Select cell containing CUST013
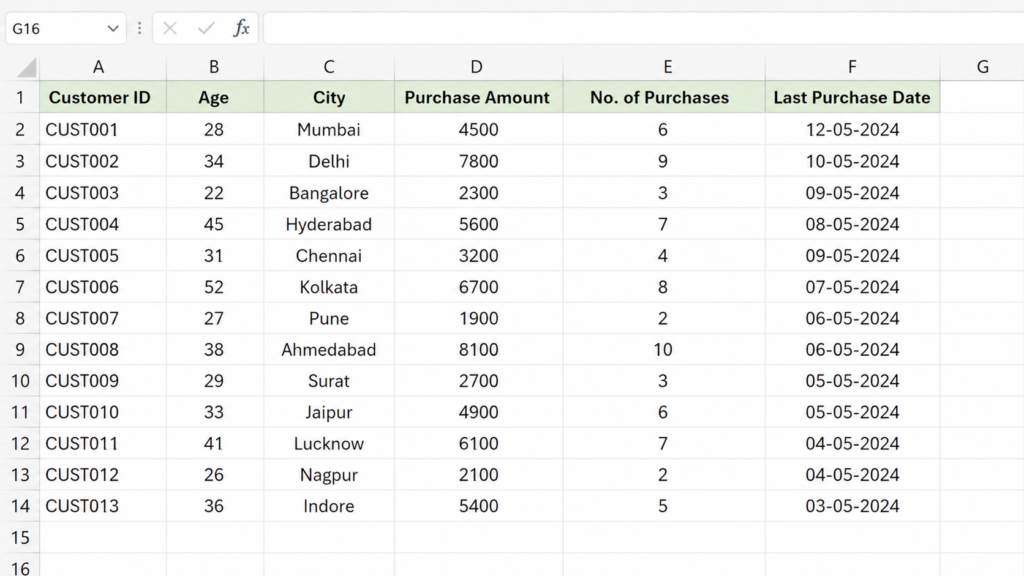This screenshot has height=576, width=1024. (x=103, y=506)
